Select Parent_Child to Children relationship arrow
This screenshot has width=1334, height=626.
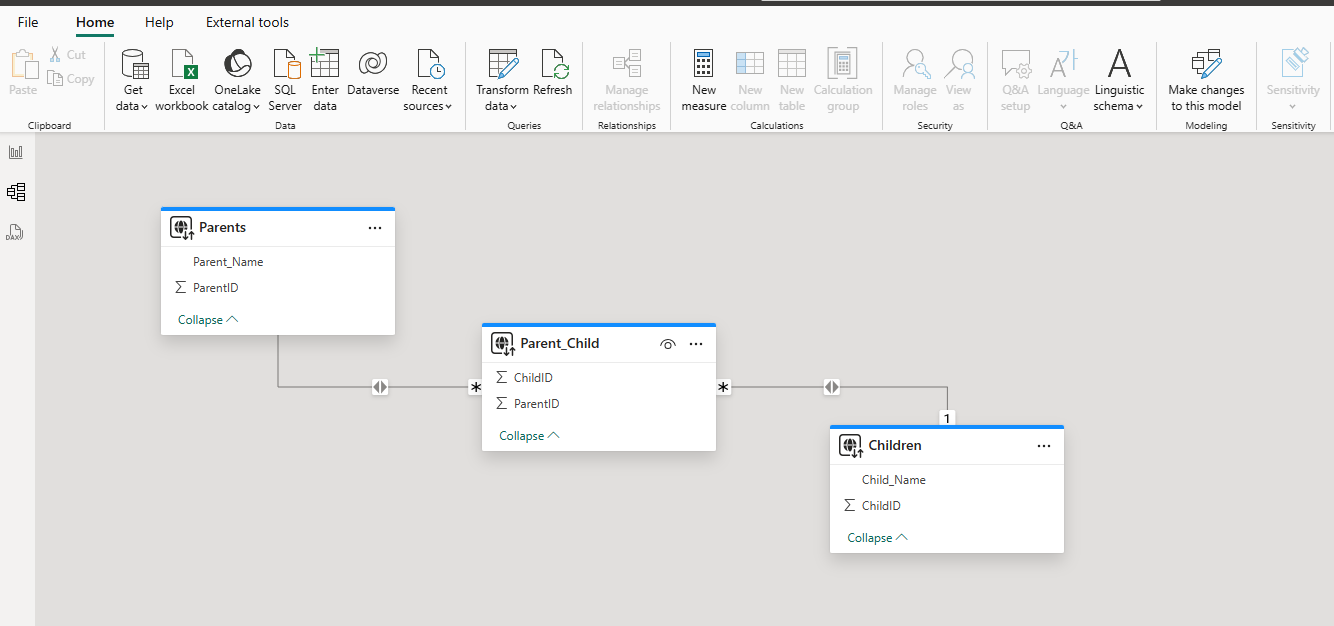[832, 387]
